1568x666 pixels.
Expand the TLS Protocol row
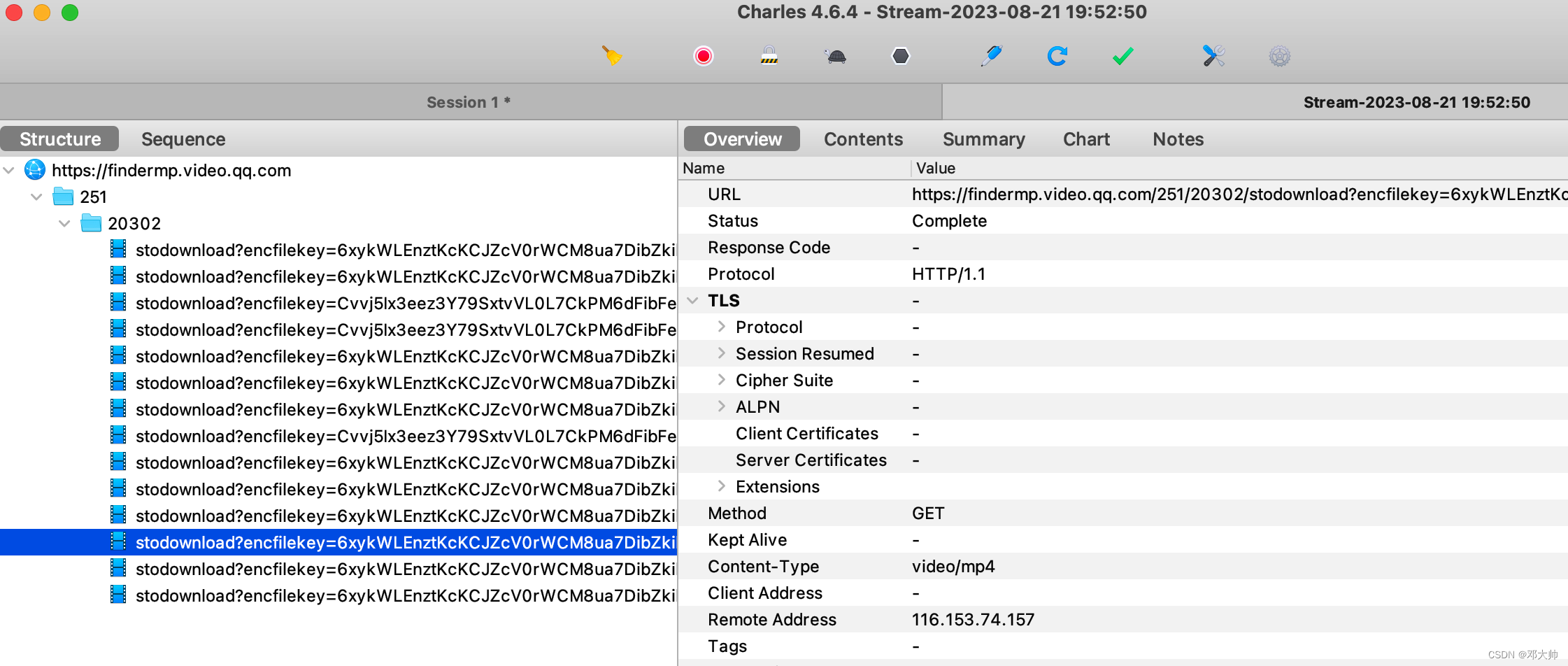[x=721, y=327]
